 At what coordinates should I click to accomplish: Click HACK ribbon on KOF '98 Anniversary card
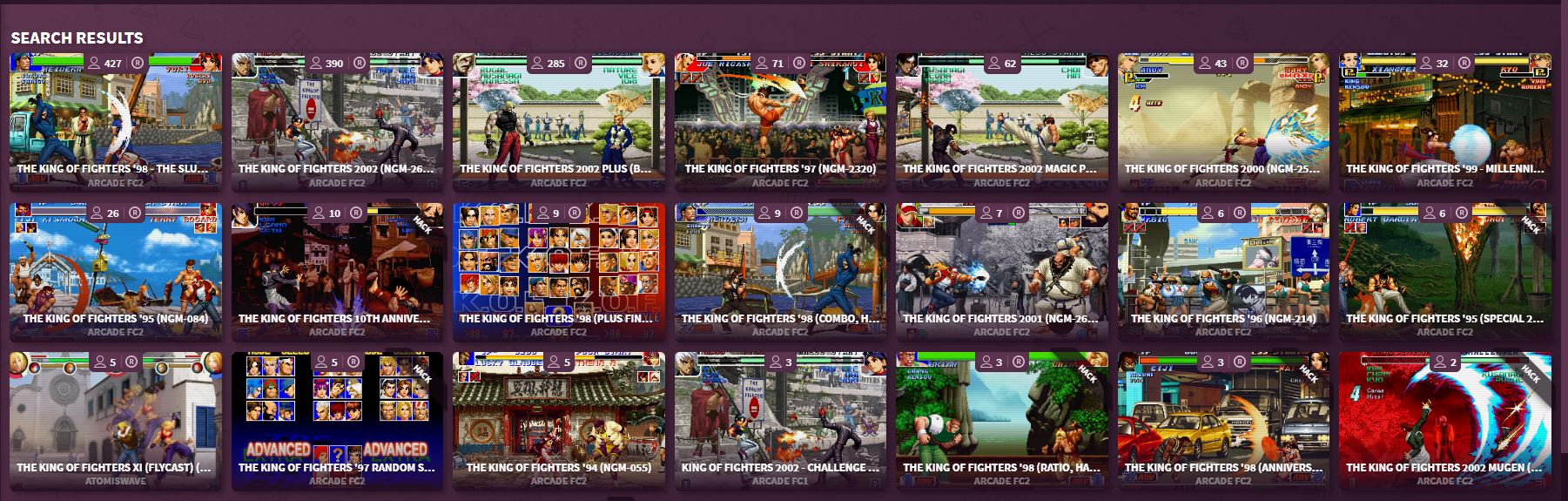[x=1309, y=373]
